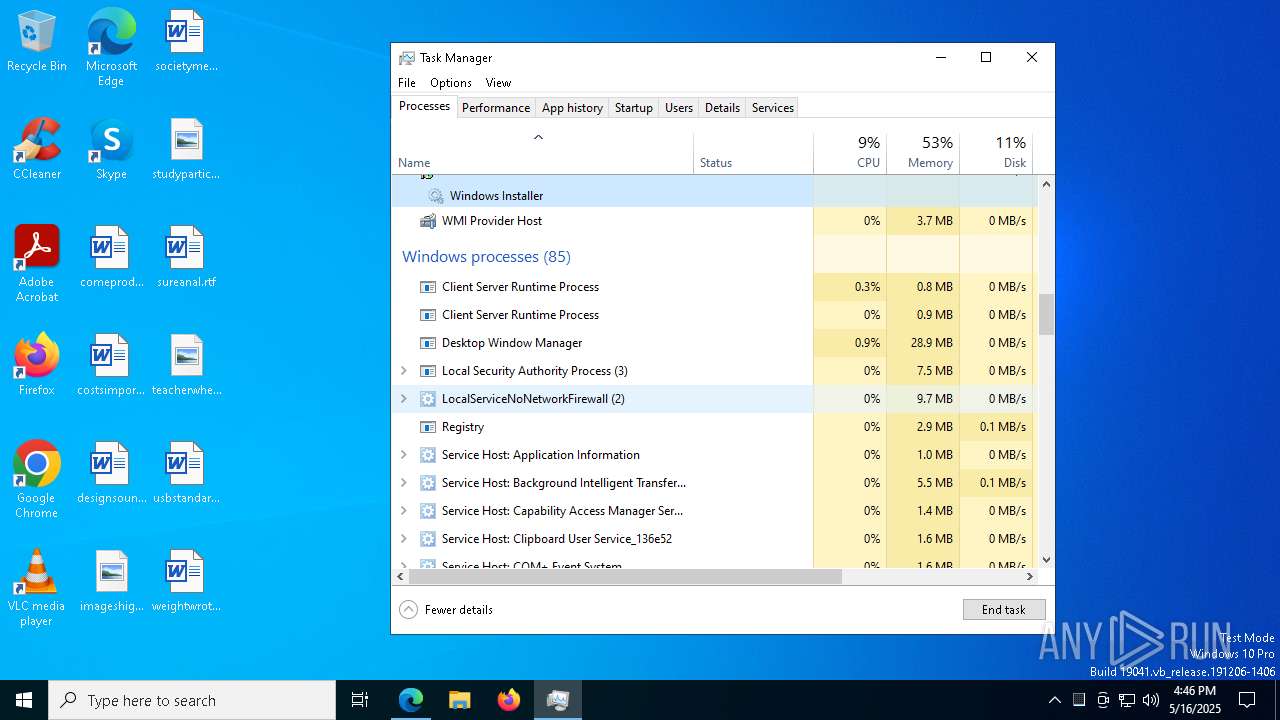Sort processes by Disk column
The height and width of the screenshot is (720, 1280).
(x=996, y=153)
